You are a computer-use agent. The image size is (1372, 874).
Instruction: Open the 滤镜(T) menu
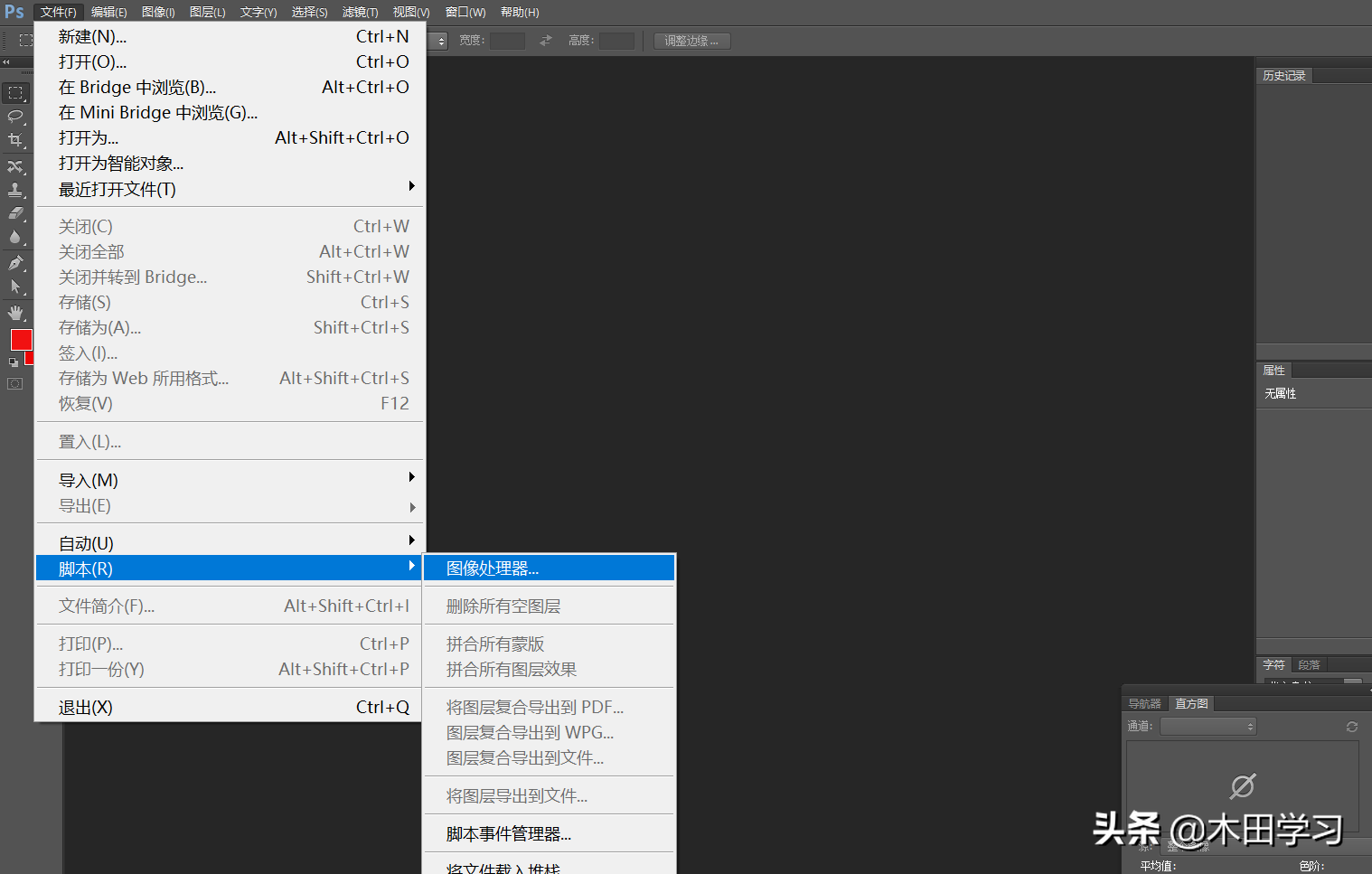pyautogui.click(x=360, y=12)
